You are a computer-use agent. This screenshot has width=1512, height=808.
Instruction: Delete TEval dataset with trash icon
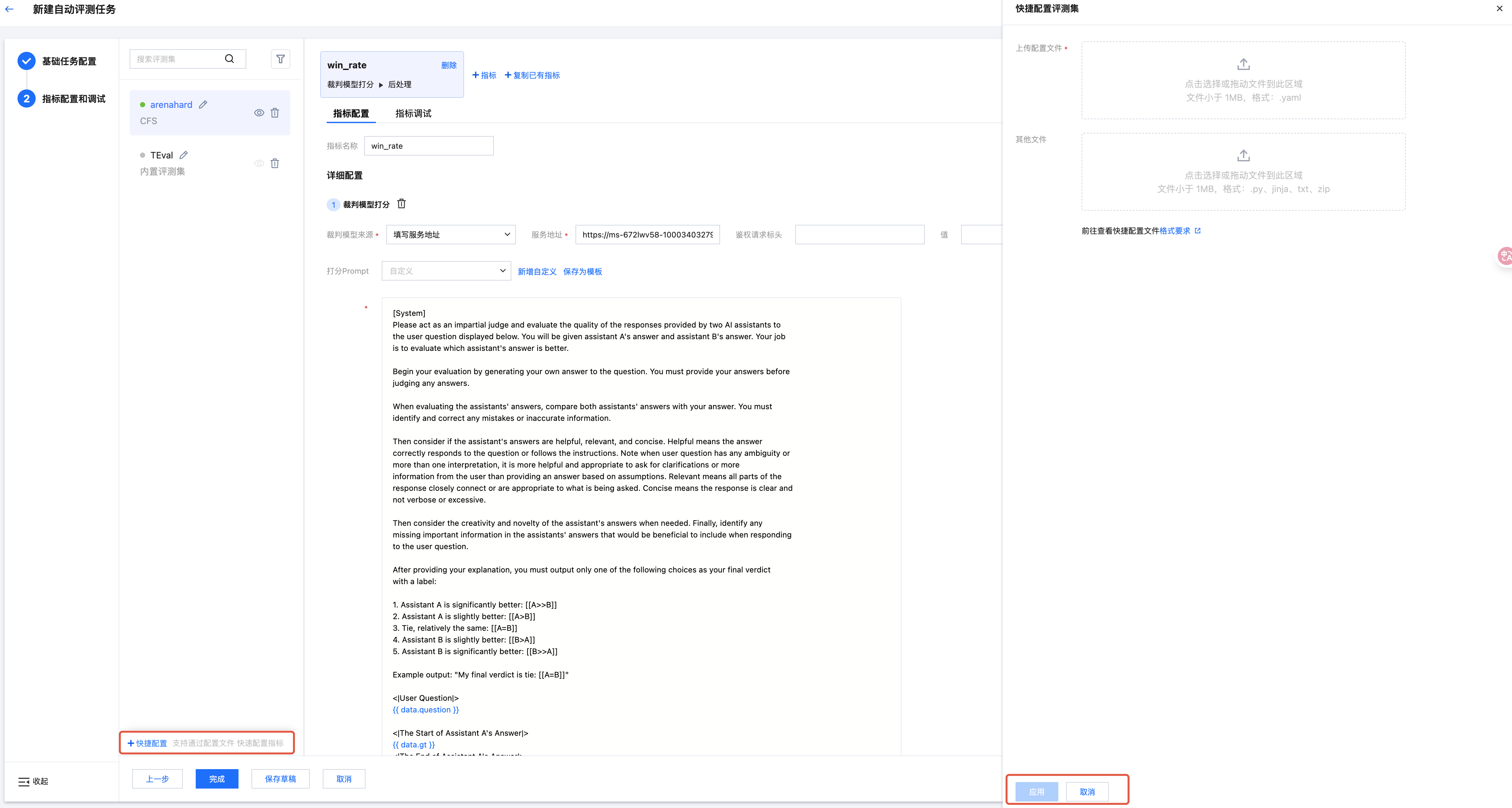275,163
